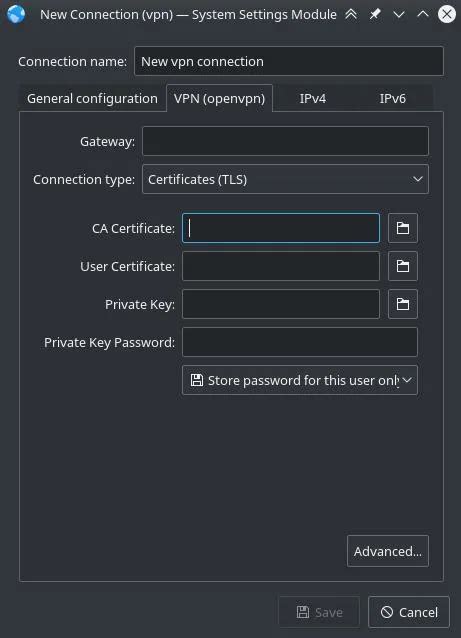461x638 pixels.
Task: Click the Save button
Action: pos(319,612)
